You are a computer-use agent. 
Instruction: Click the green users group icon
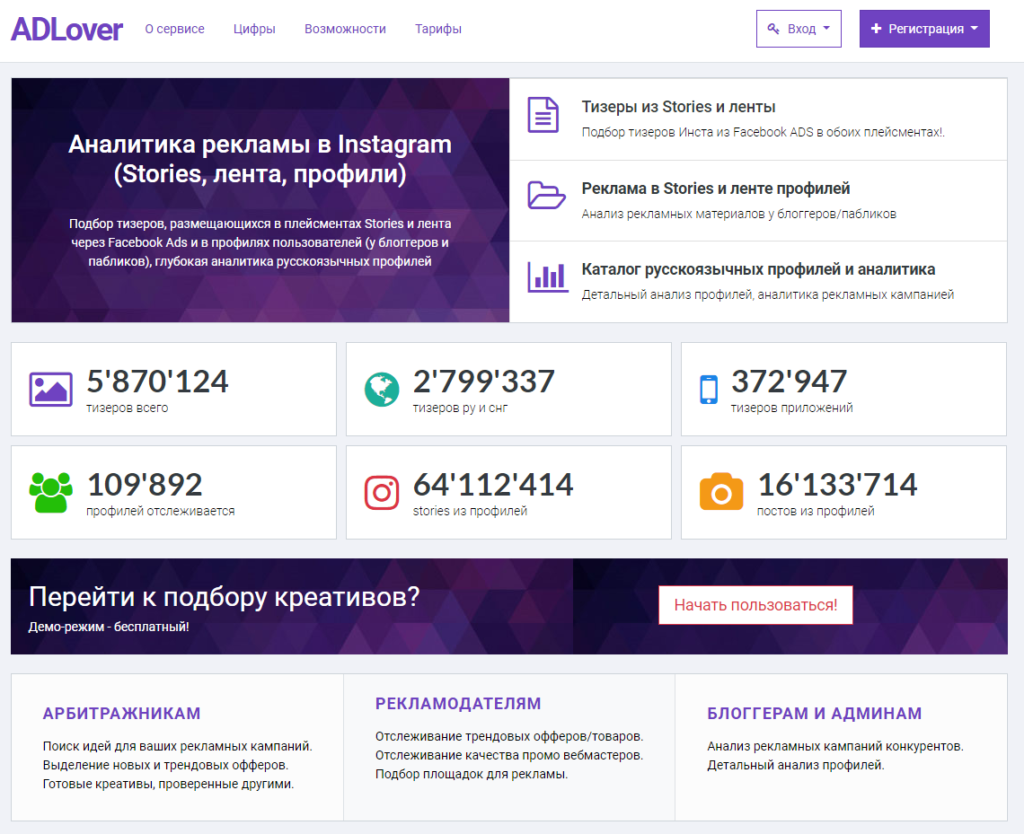pos(50,493)
